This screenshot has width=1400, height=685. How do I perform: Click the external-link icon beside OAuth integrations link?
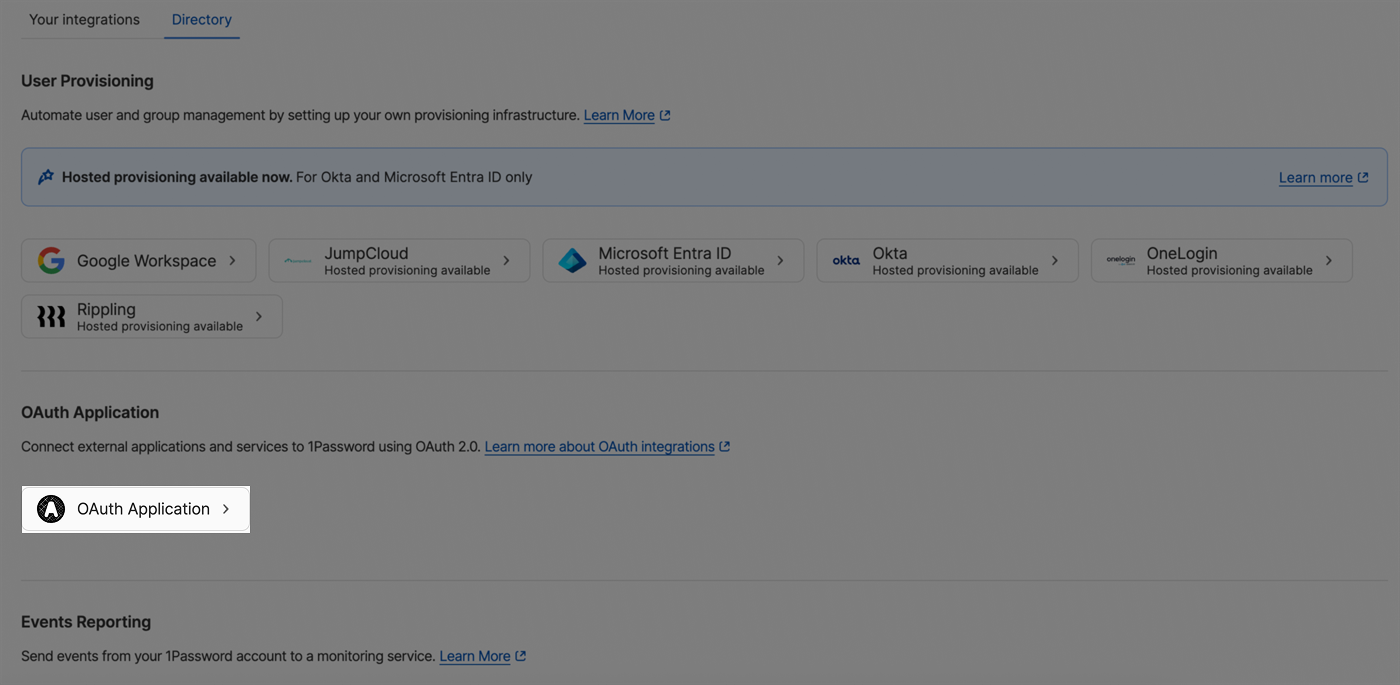725,446
